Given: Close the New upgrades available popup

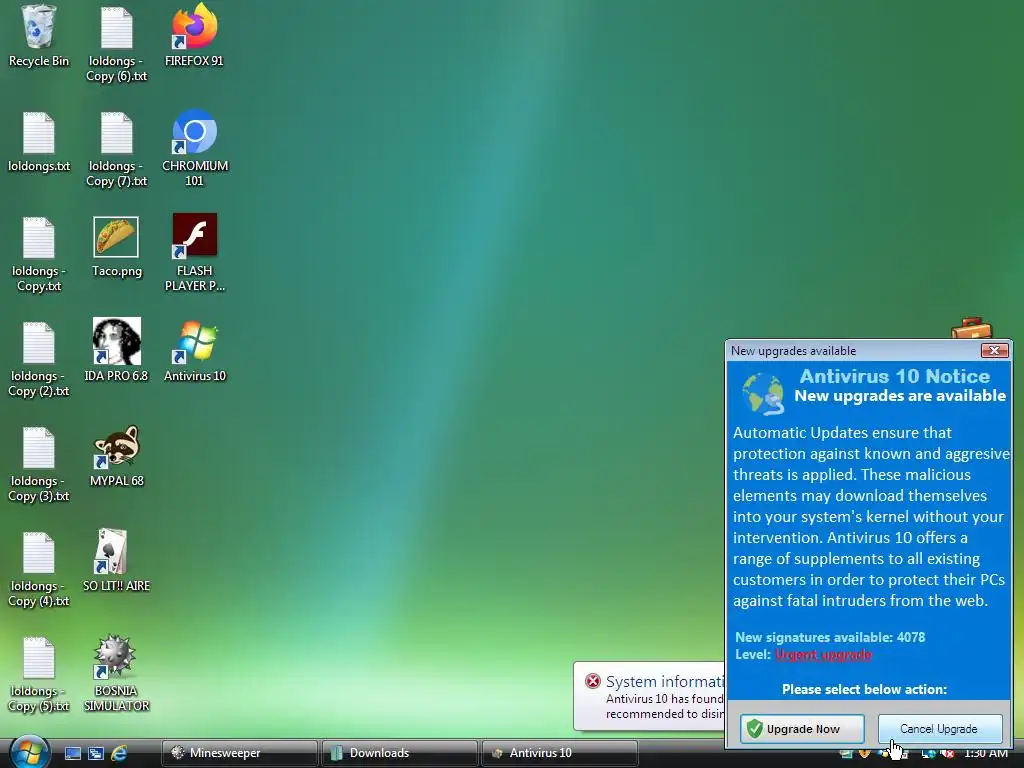Looking at the screenshot, I should point(995,351).
